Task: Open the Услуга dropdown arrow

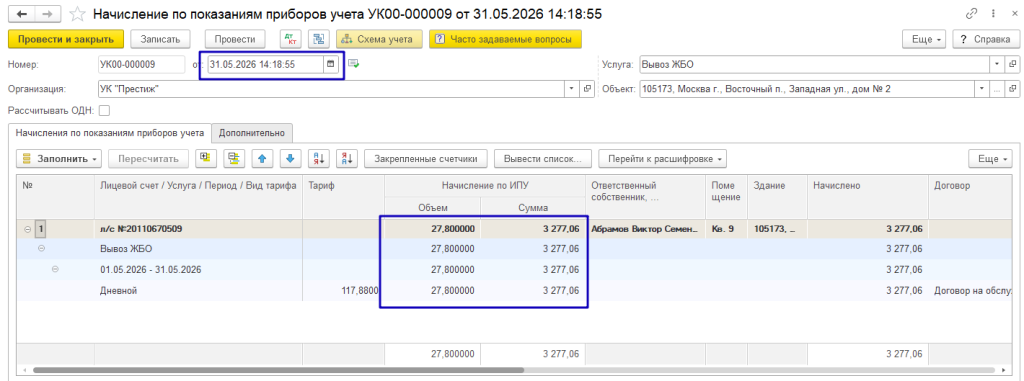Action: 997,65
